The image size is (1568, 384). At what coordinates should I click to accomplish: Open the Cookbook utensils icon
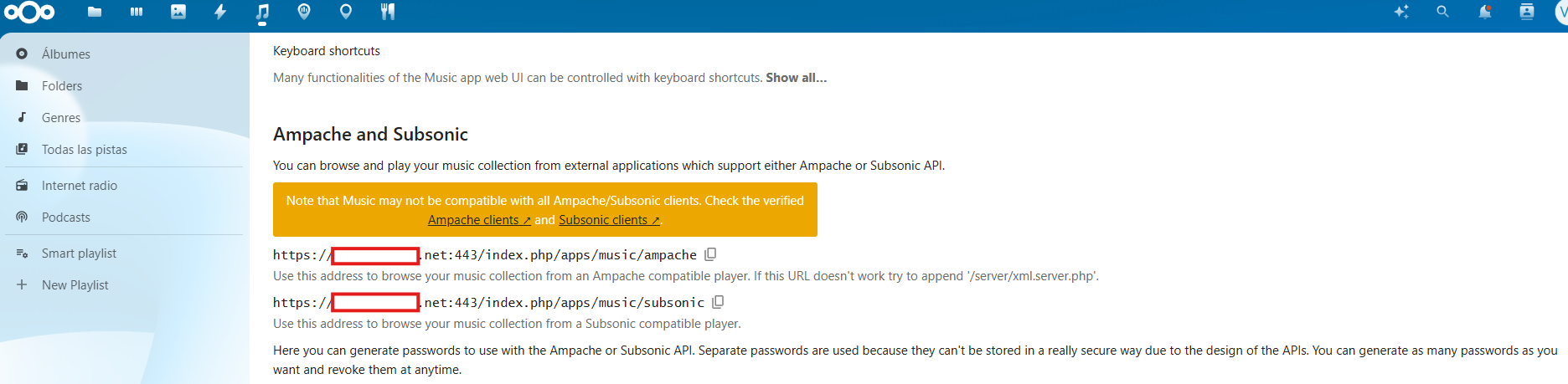point(388,12)
